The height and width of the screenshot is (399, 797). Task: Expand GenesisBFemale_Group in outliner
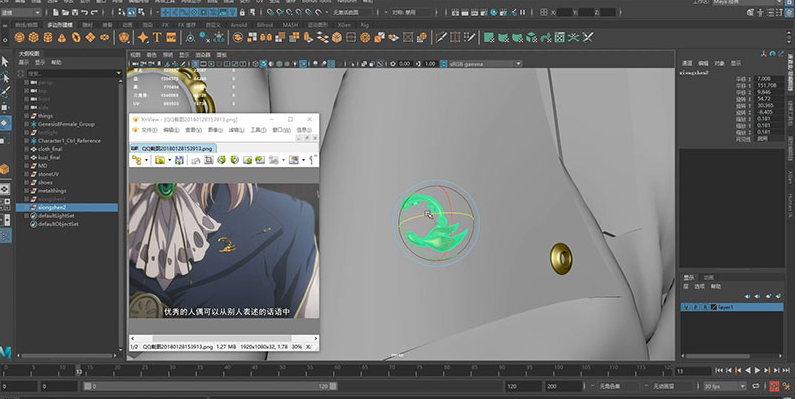(x=26, y=124)
